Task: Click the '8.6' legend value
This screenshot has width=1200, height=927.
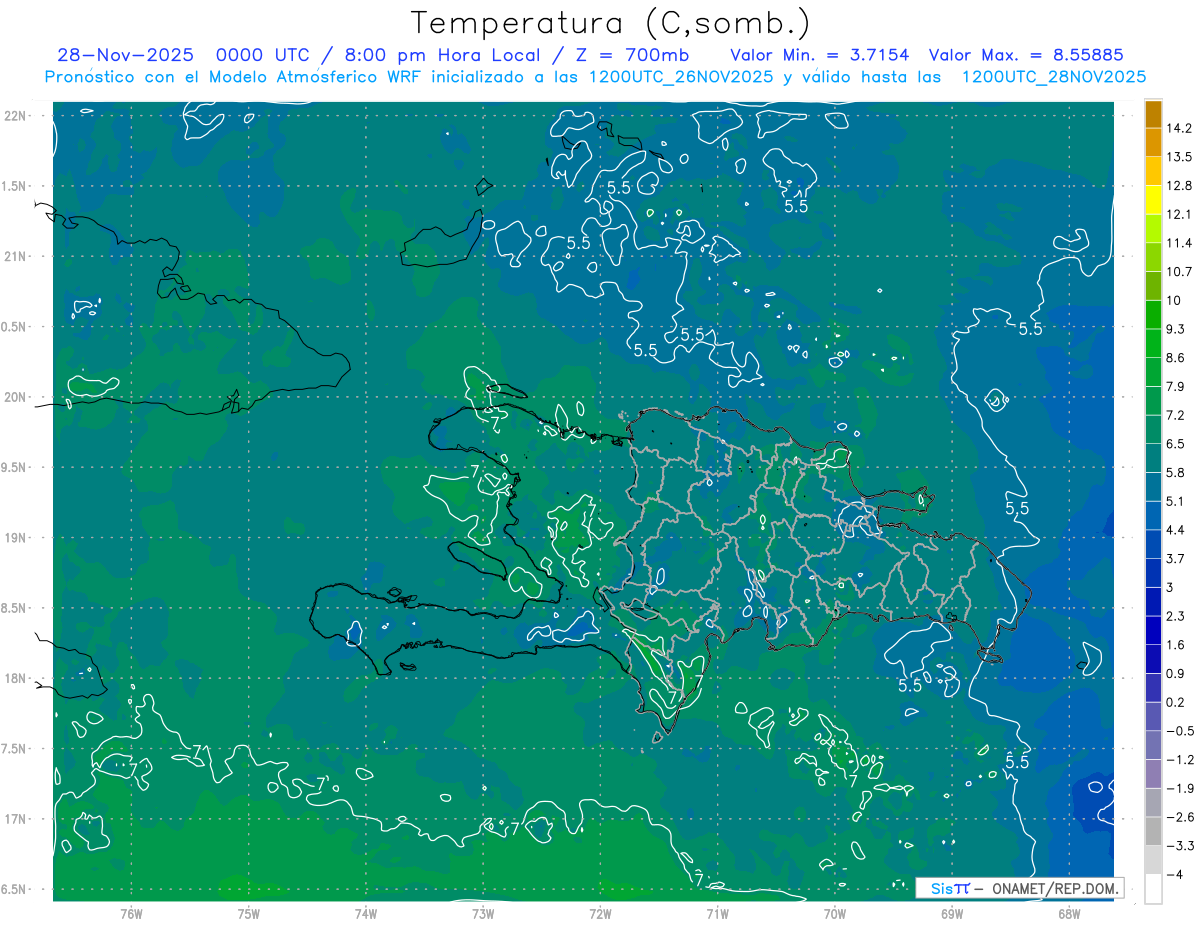Action: (1176, 357)
